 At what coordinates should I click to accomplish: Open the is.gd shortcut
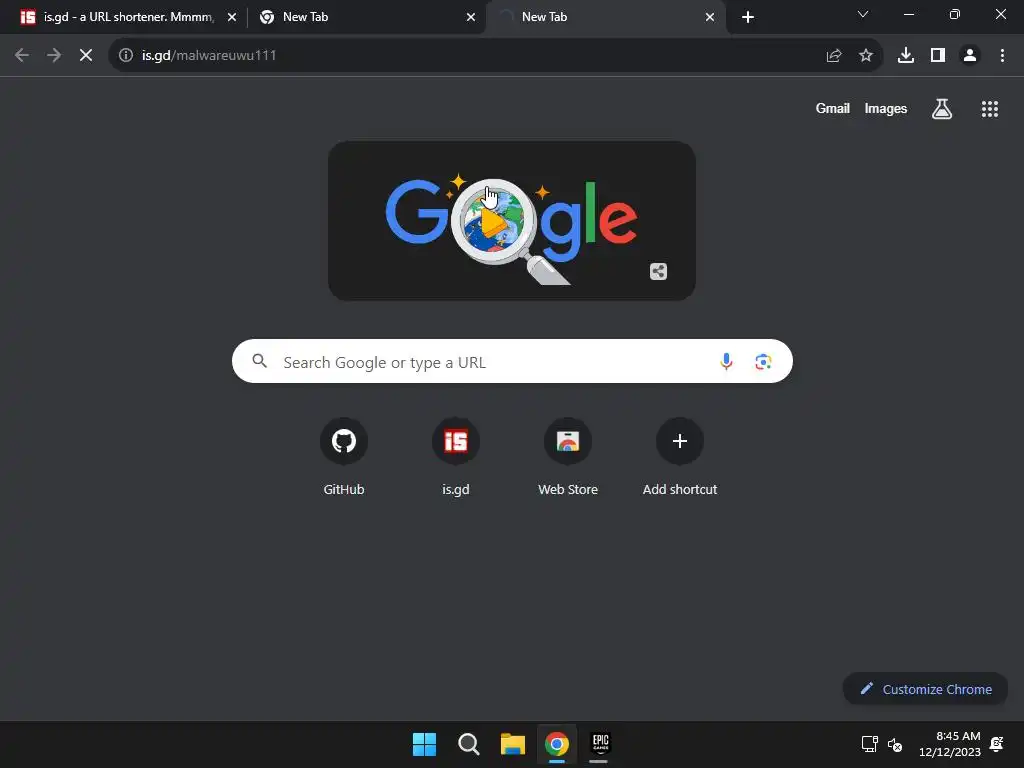tap(456, 456)
